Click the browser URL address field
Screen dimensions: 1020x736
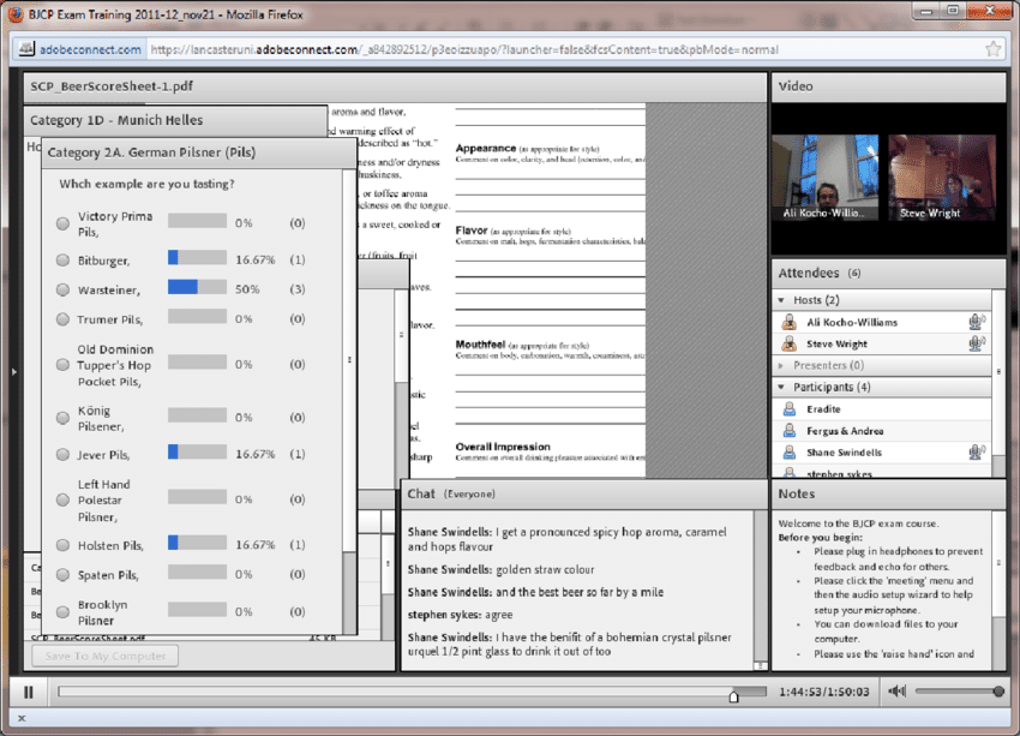[x=563, y=49]
